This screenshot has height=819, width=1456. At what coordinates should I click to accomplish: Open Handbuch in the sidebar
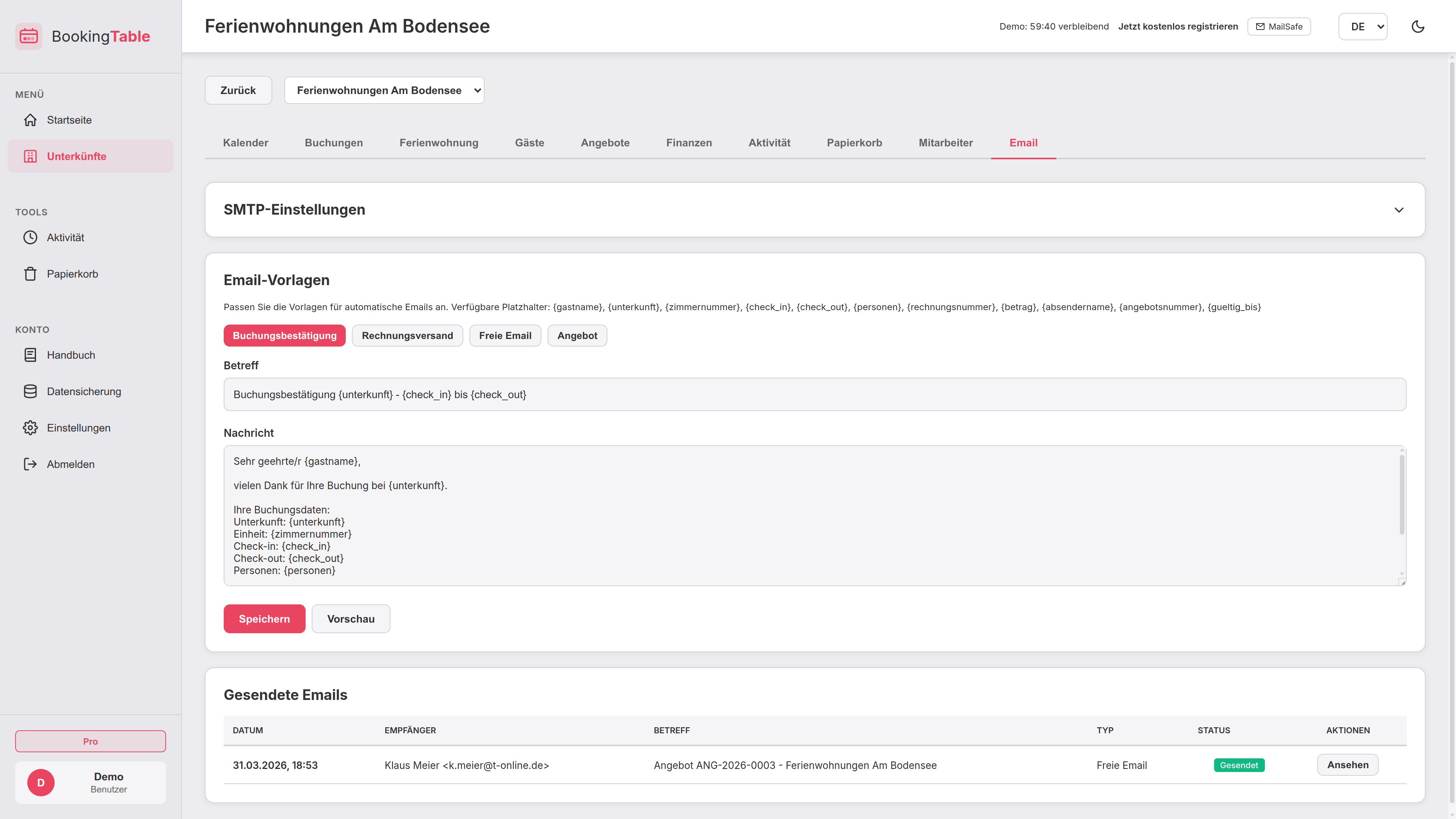[x=91, y=355]
